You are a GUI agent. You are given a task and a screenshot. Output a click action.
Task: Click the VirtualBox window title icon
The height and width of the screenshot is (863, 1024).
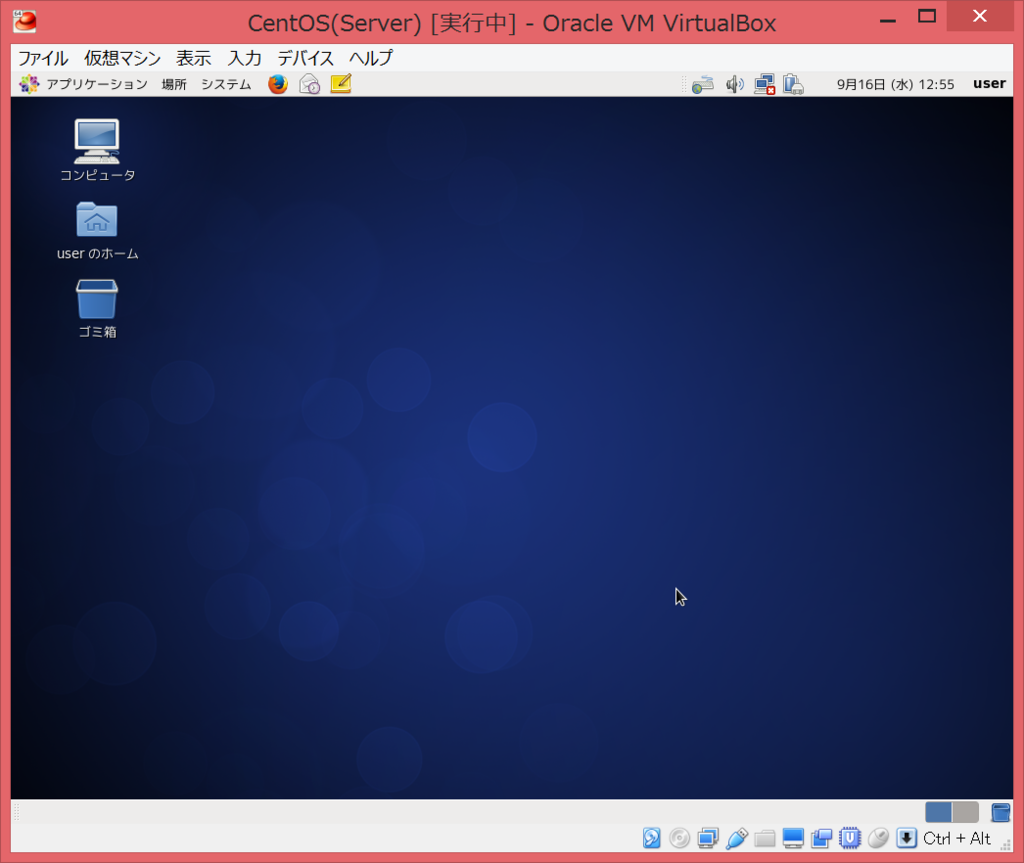[x=25, y=22]
